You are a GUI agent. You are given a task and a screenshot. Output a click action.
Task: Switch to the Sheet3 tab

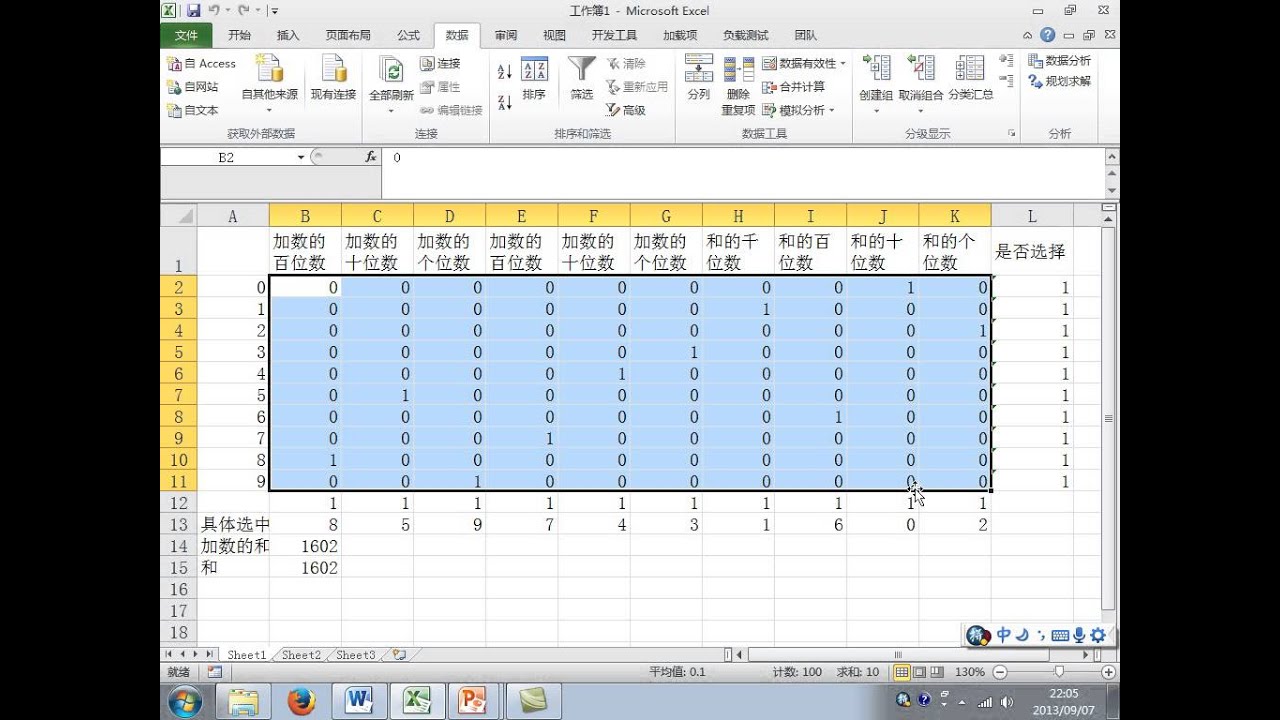coord(355,655)
